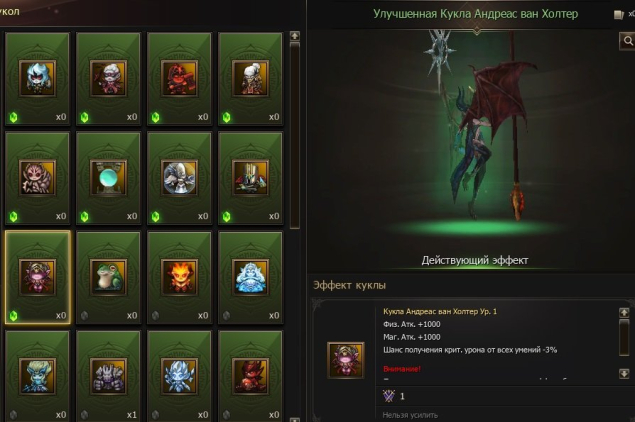The image size is (635, 422).
Task: Select the red demon doll in bottom row
Action: click(250, 377)
